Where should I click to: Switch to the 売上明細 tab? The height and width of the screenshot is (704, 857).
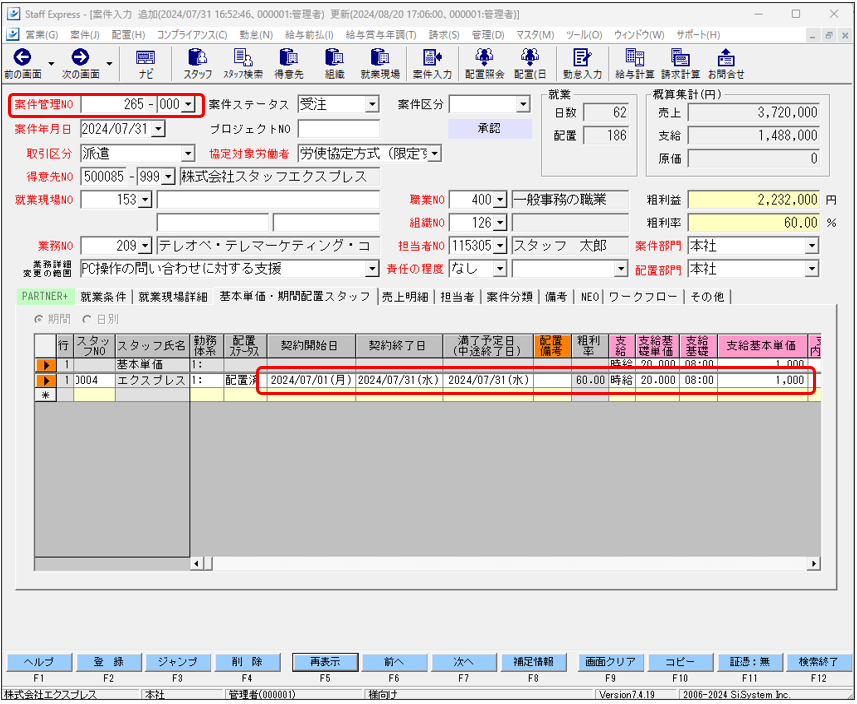click(x=405, y=297)
